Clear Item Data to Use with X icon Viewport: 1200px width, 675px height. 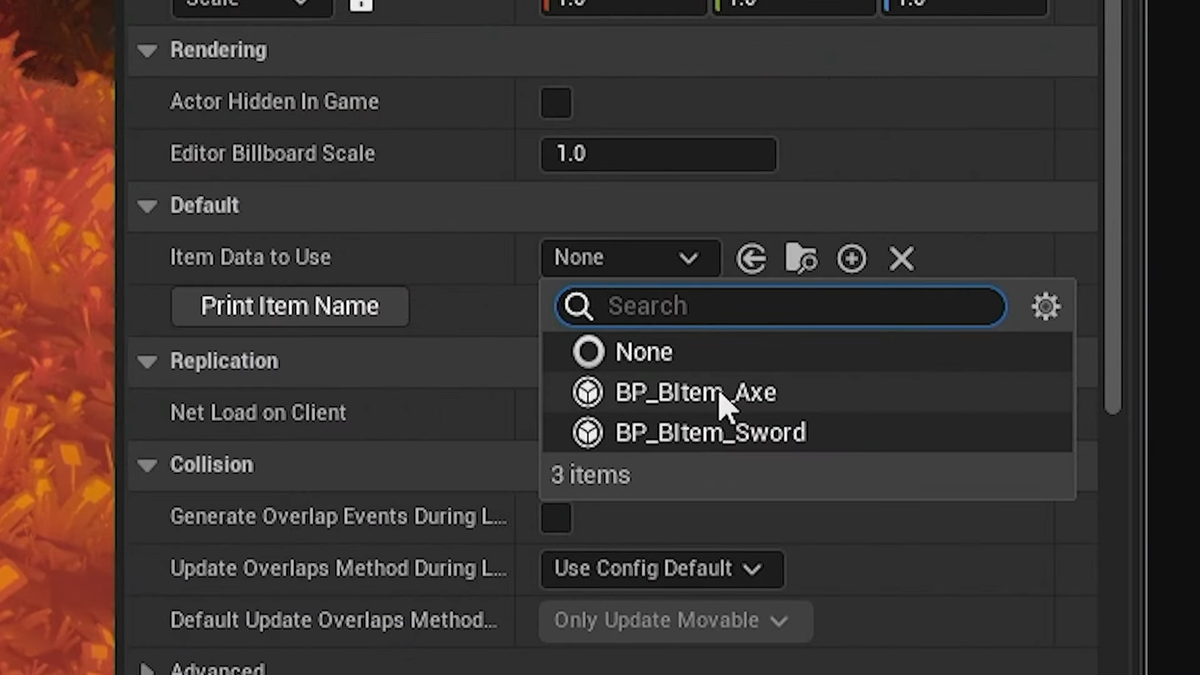click(901, 258)
